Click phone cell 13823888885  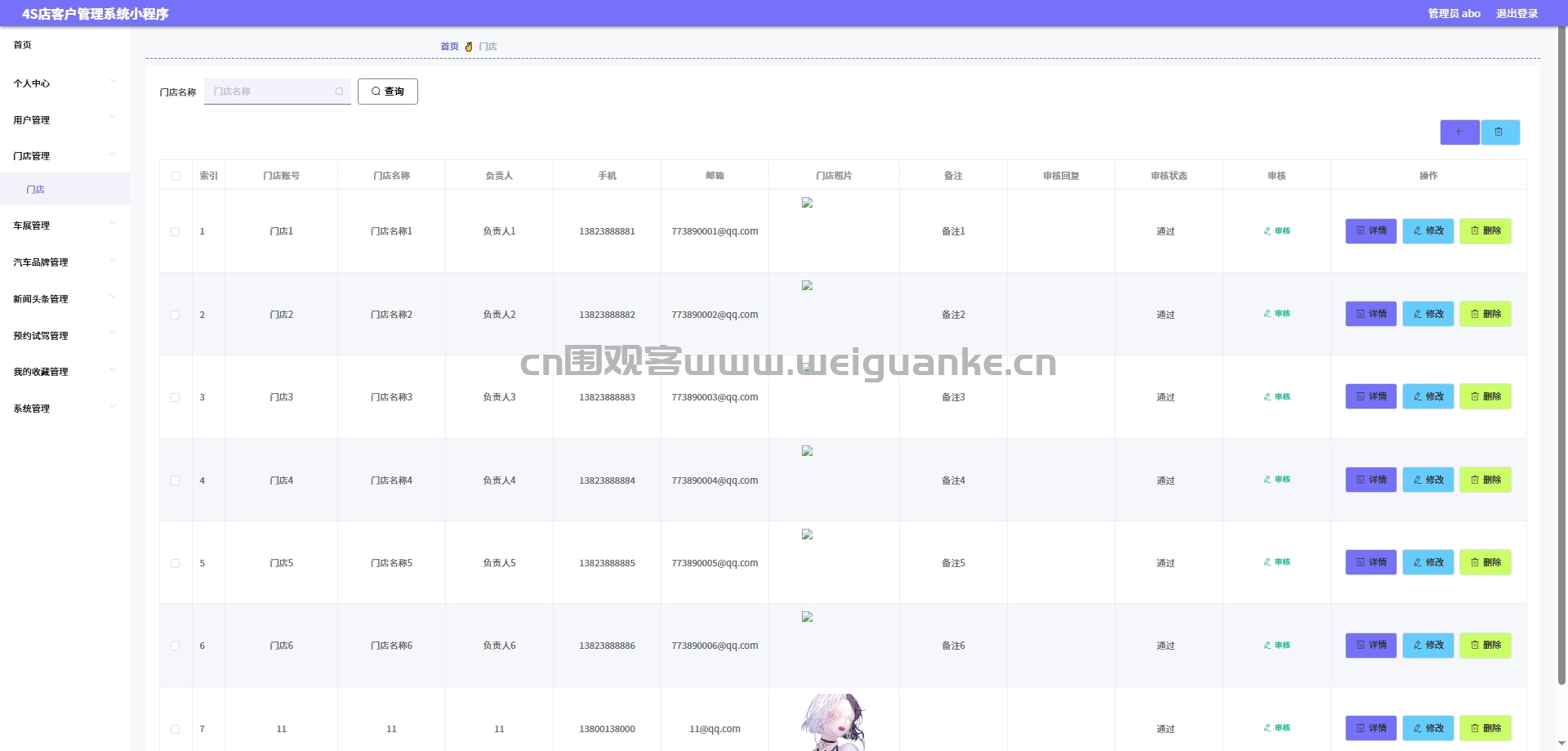coord(607,563)
